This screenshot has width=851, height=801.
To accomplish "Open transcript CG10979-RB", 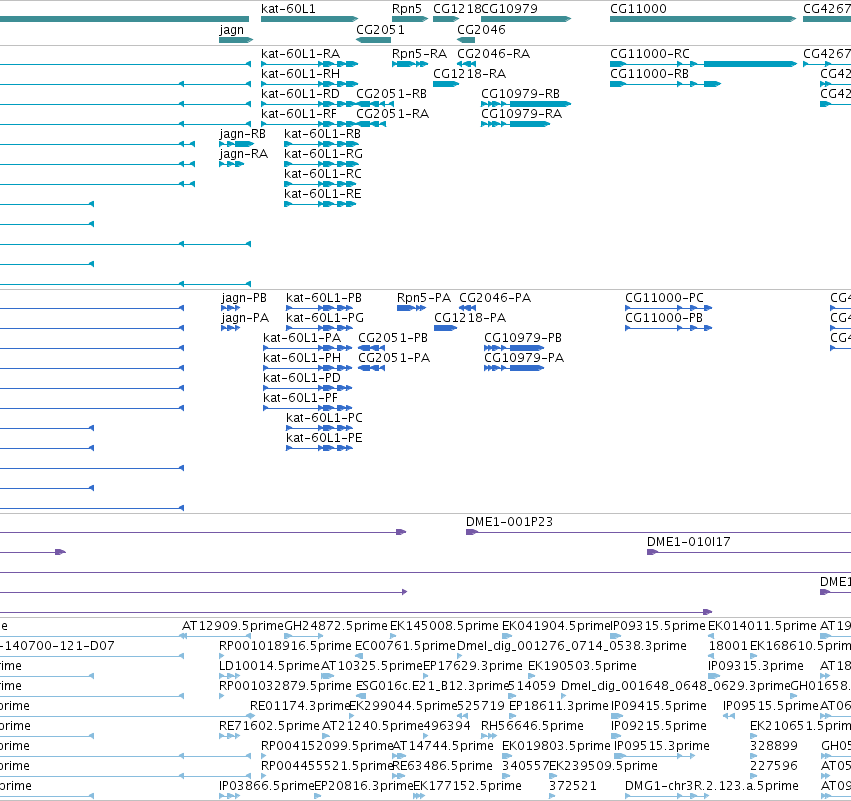I will (x=520, y=94).
